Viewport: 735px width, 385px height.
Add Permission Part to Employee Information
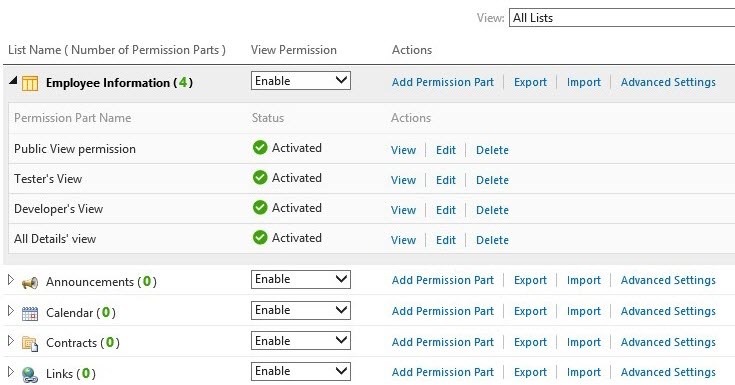click(443, 82)
